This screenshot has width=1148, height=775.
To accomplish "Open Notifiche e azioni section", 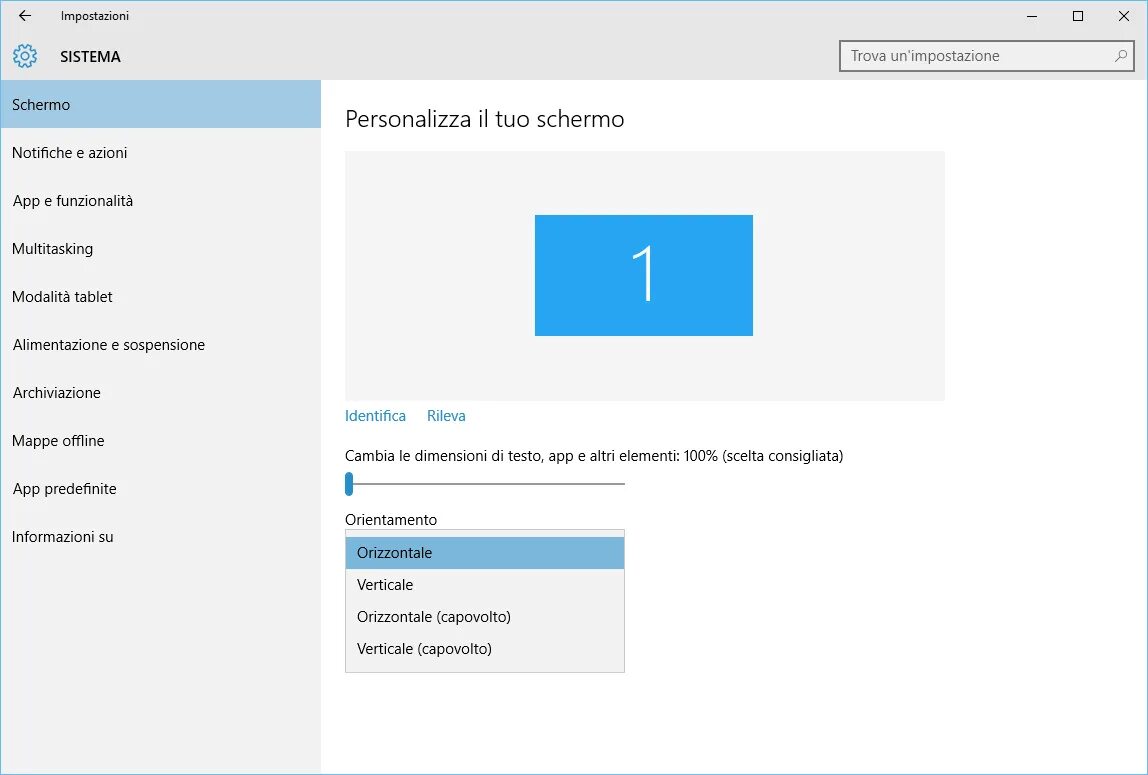I will [x=160, y=152].
